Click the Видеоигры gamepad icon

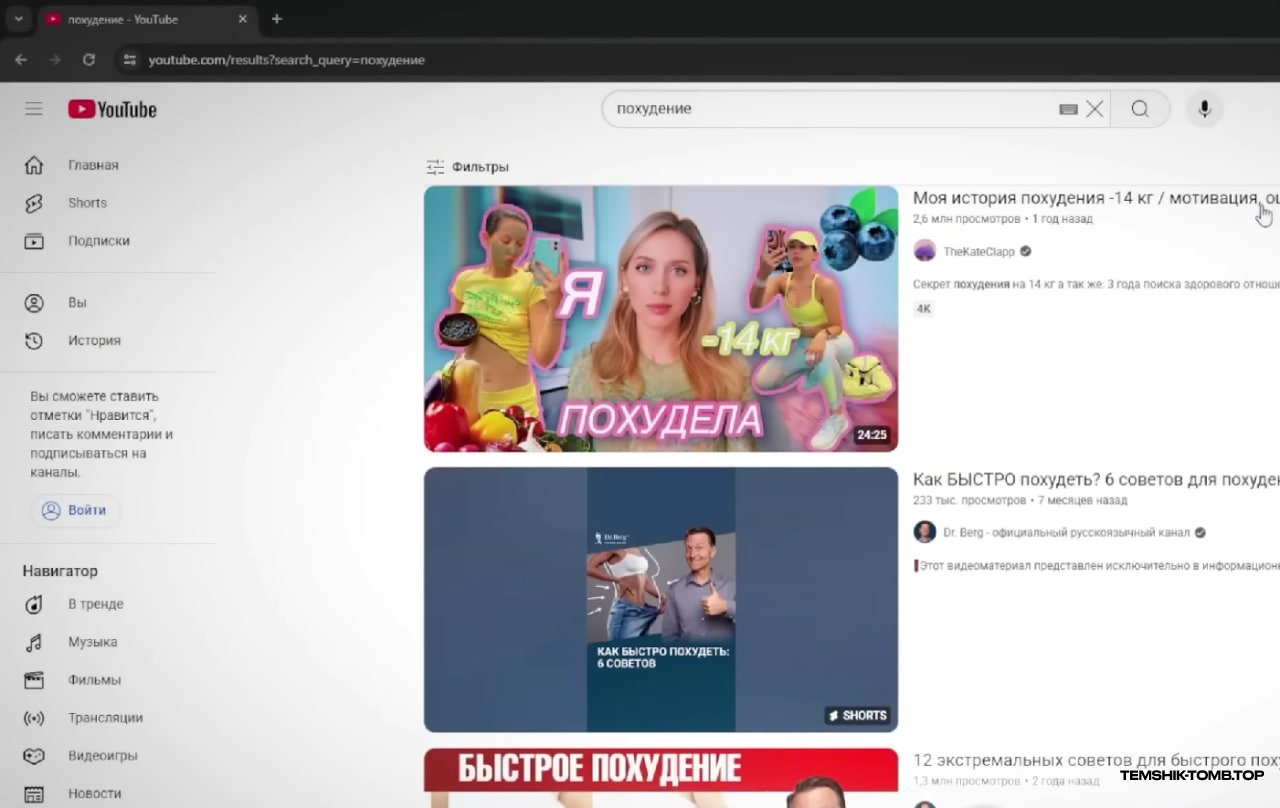pyautogui.click(x=34, y=756)
